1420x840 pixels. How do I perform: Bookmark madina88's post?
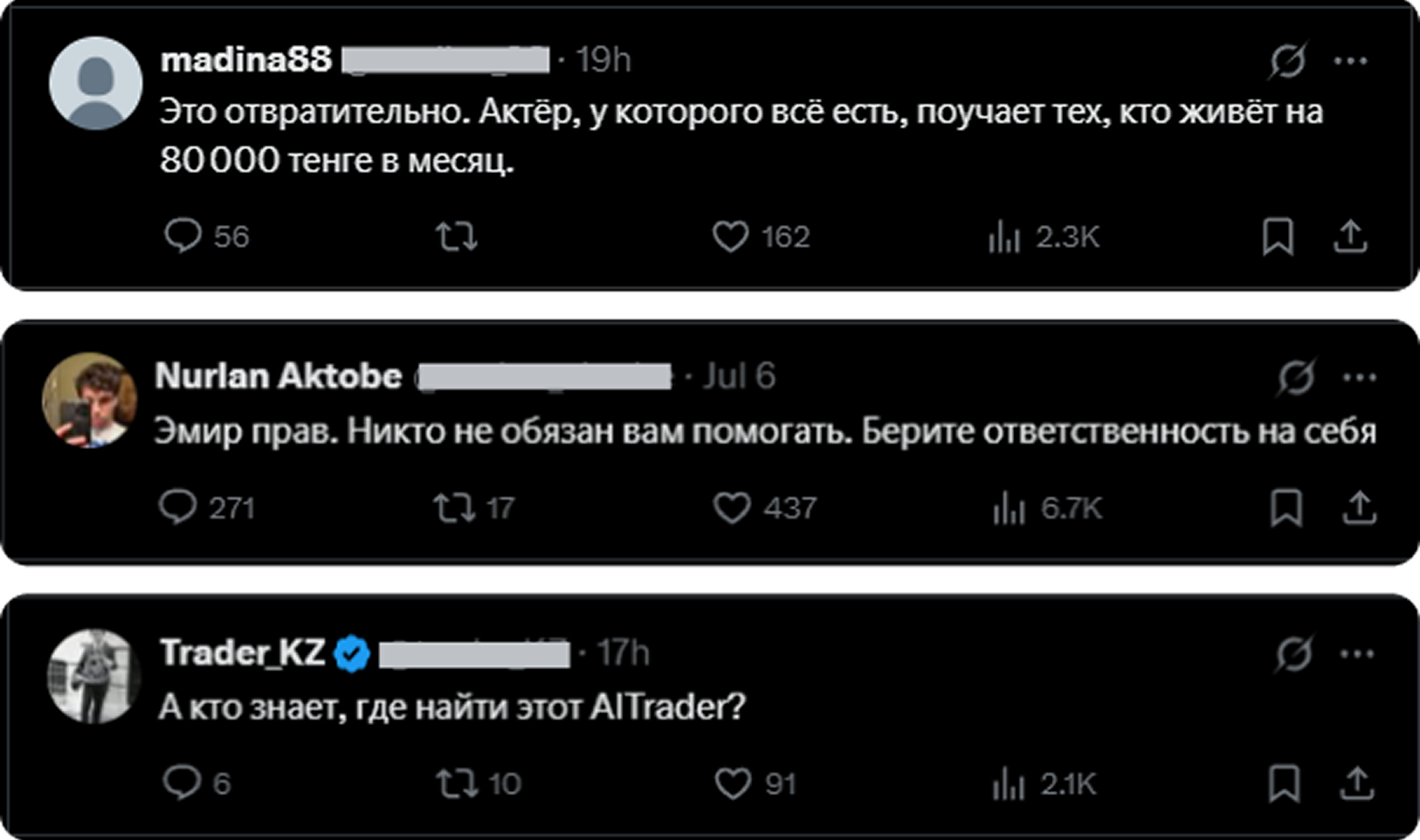point(1278,237)
